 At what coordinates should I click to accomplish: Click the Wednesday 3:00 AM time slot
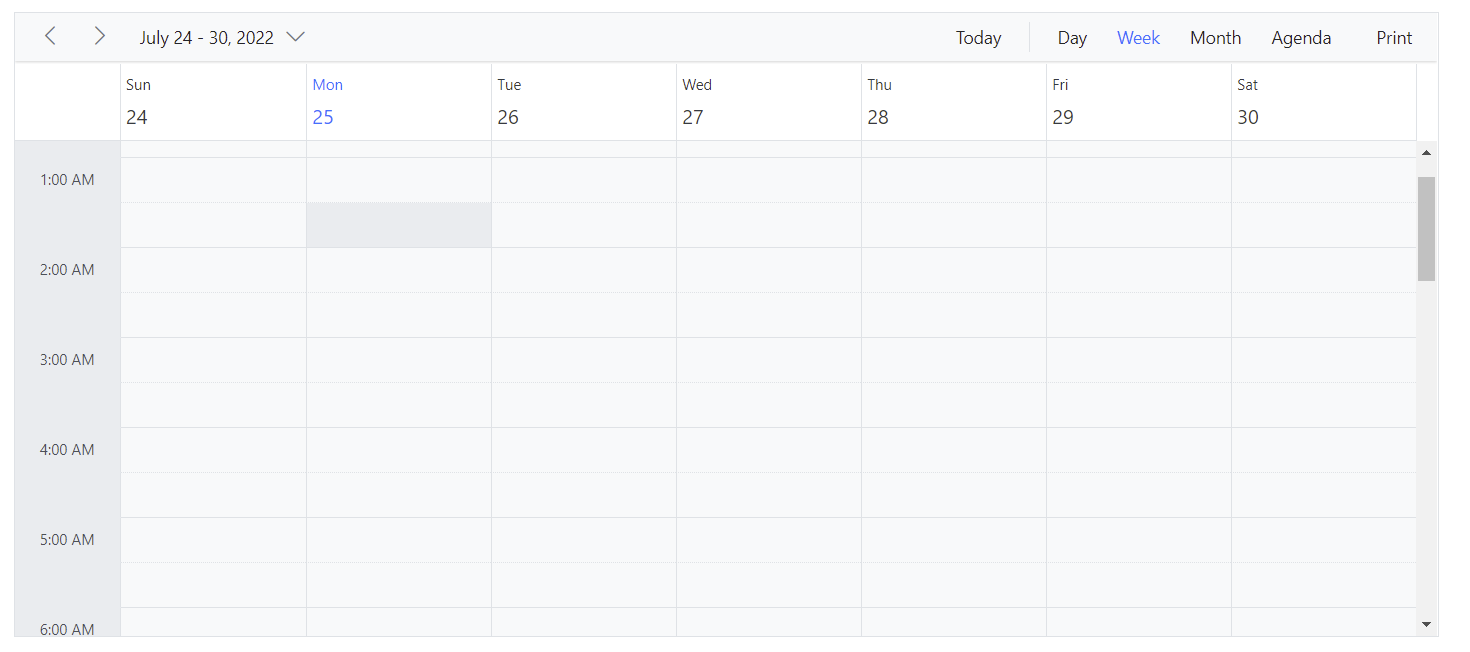click(x=769, y=360)
